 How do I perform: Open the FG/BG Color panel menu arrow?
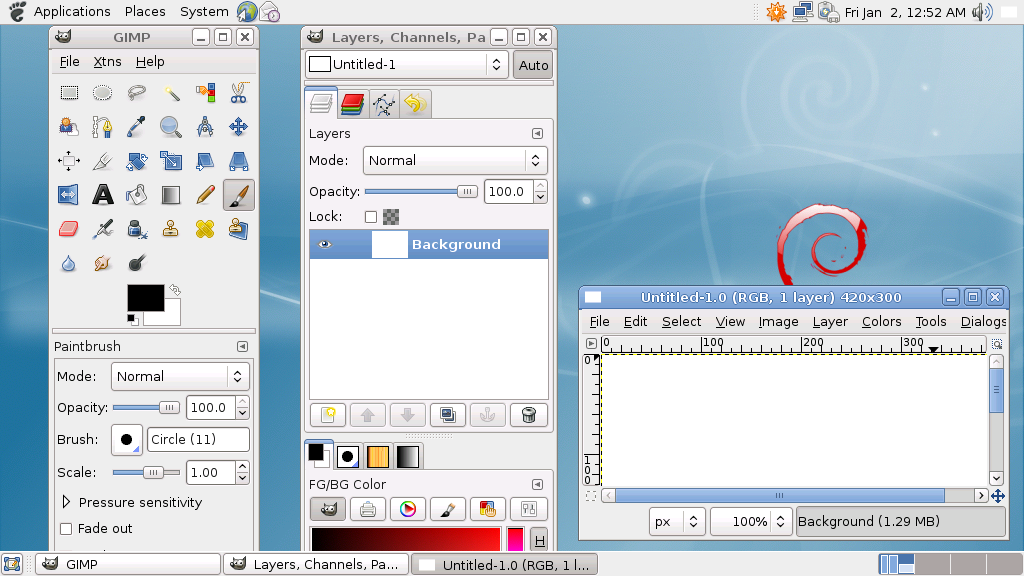[x=537, y=484]
